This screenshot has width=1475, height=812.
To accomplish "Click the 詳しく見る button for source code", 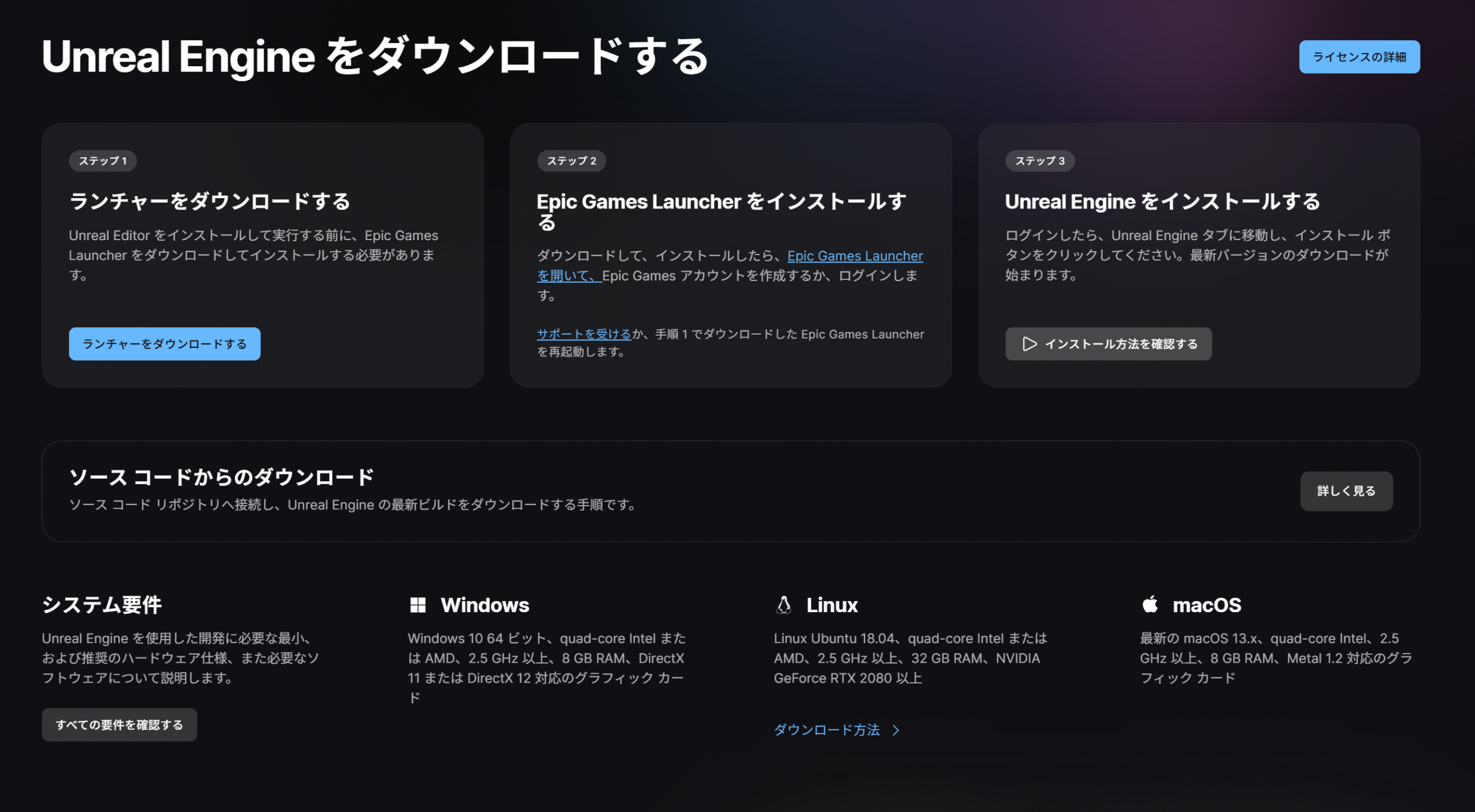I will point(1347,491).
